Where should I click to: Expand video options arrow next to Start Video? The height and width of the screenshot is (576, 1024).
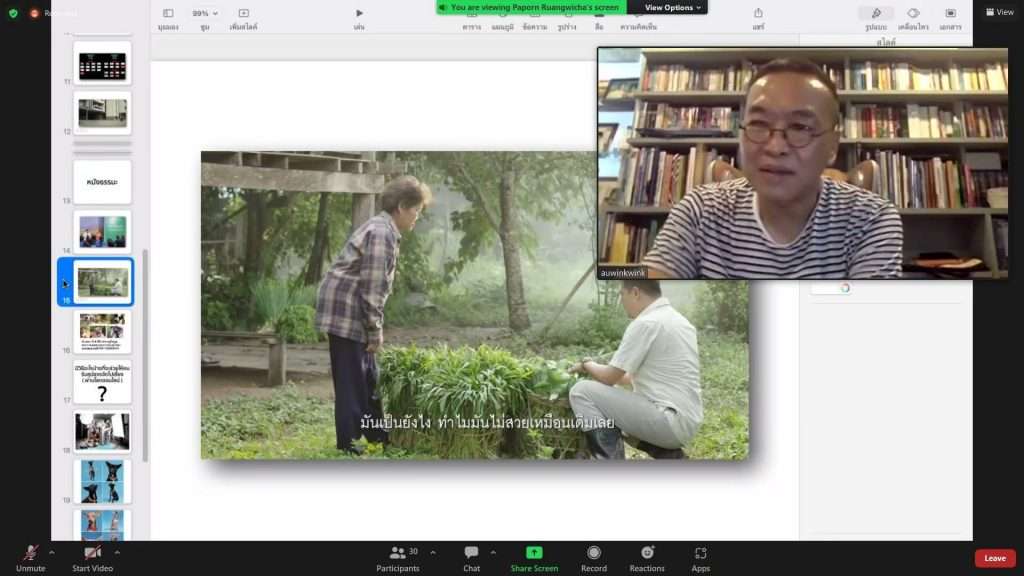pos(117,552)
